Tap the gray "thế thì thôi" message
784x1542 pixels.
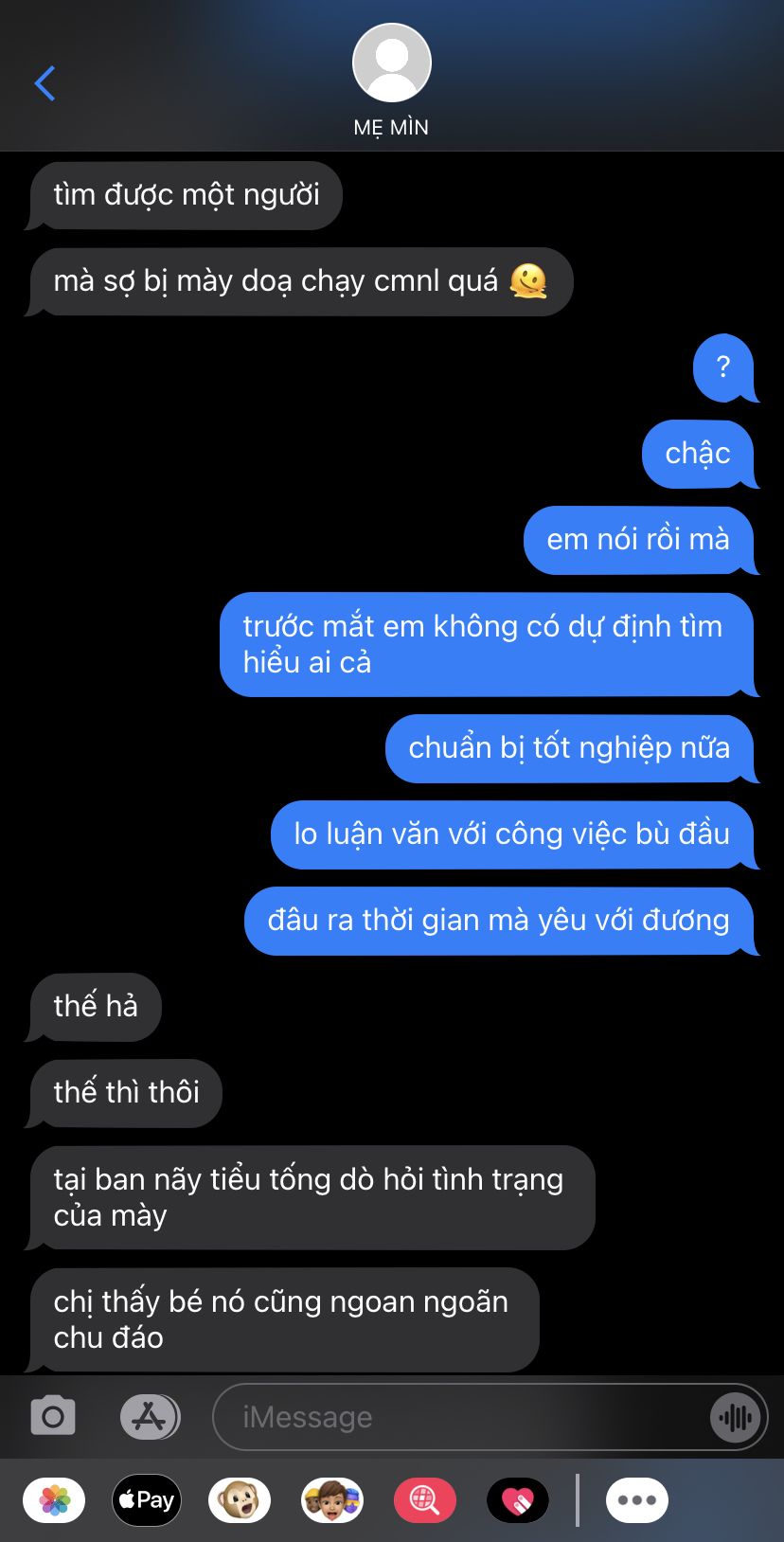(125, 1093)
